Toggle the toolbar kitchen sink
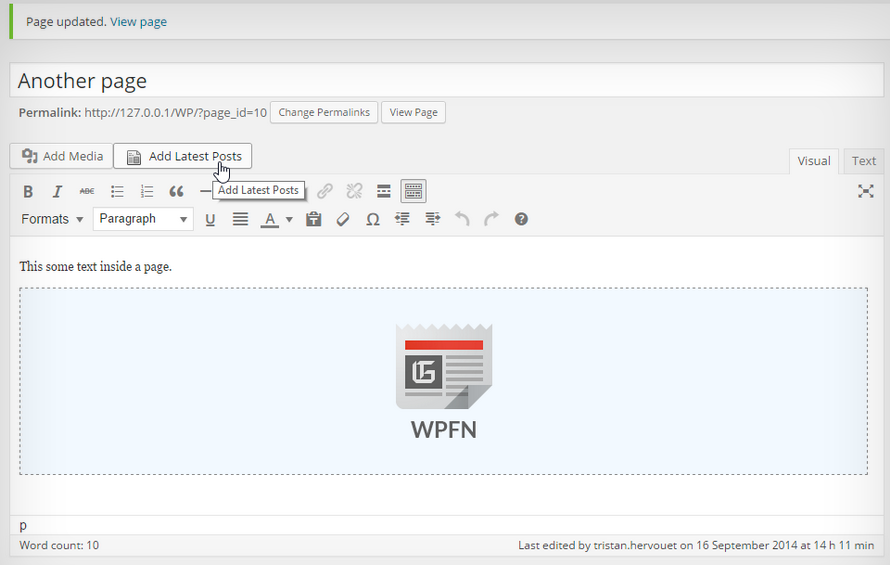 [x=413, y=191]
